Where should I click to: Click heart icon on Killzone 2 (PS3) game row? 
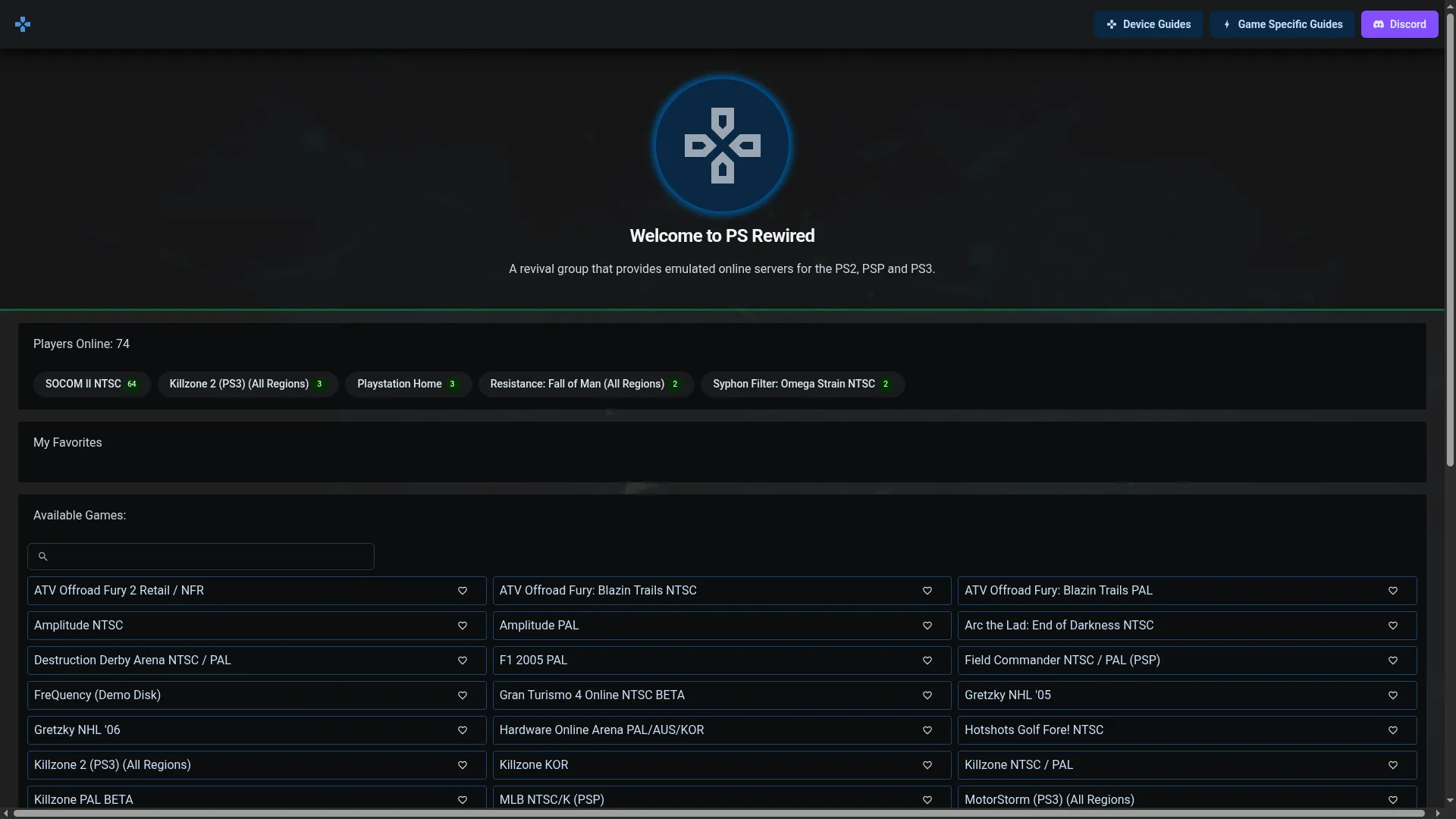click(x=463, y=765)
